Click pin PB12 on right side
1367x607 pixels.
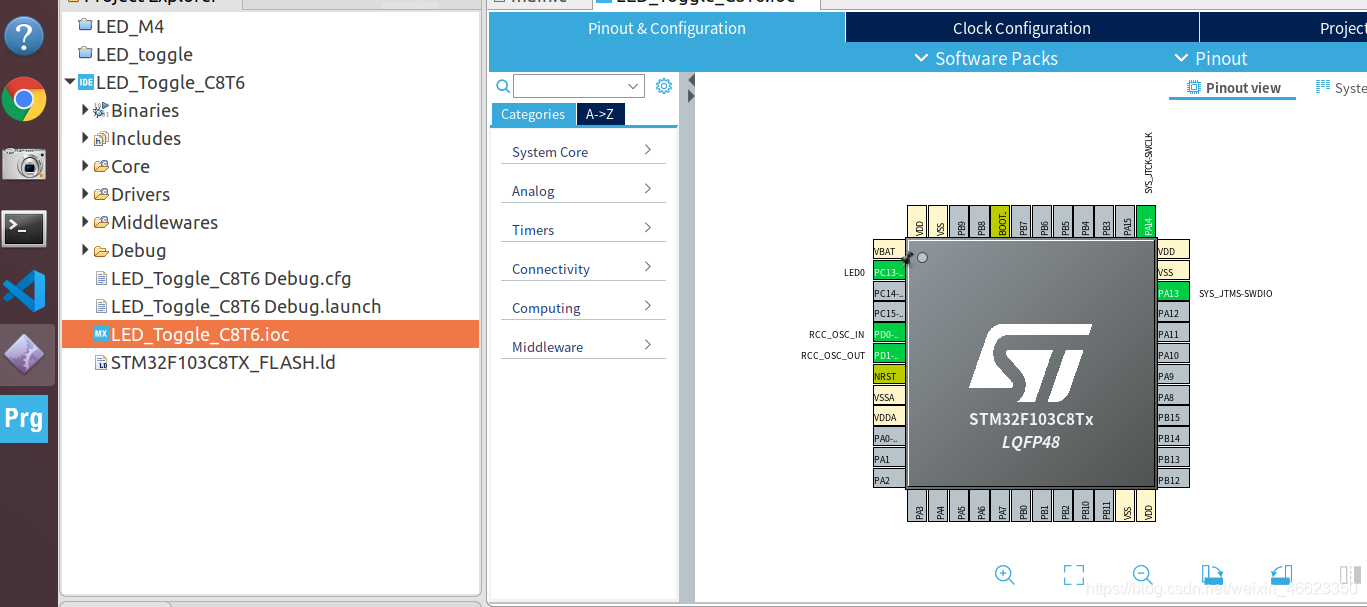[1173, 480]
